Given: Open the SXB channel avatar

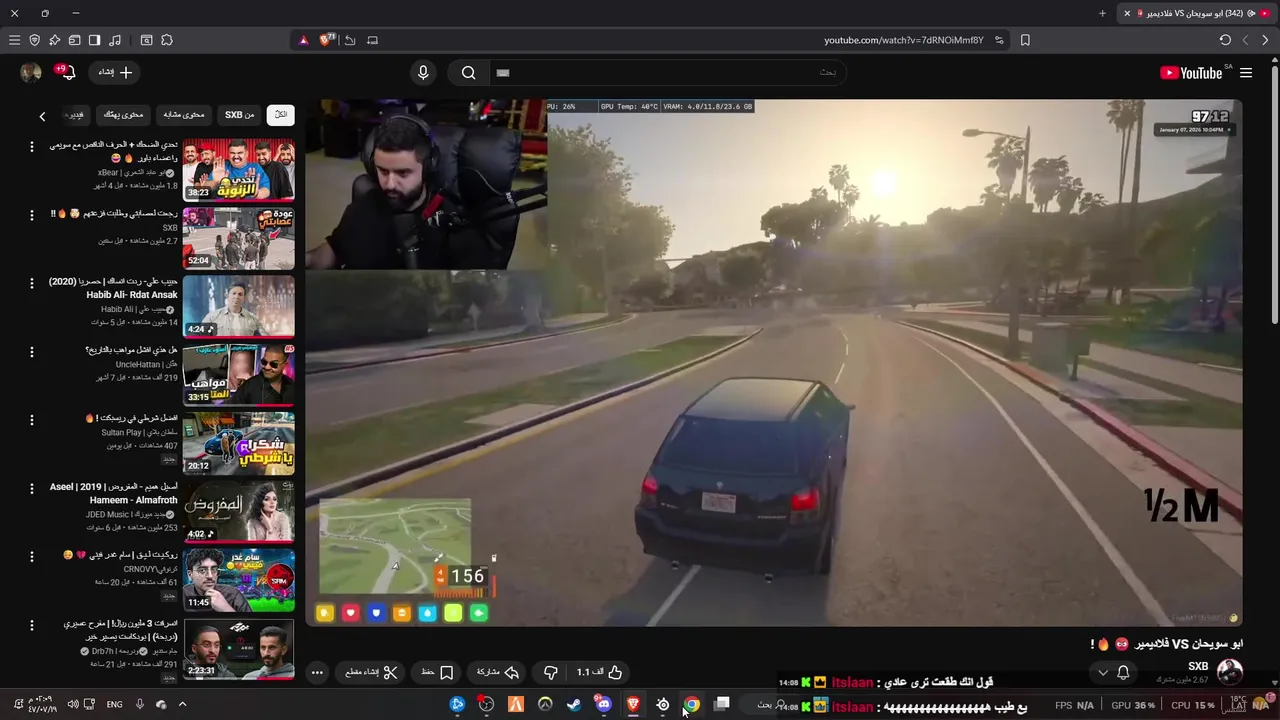Looking at the screenshot, I should point(1230,671).
